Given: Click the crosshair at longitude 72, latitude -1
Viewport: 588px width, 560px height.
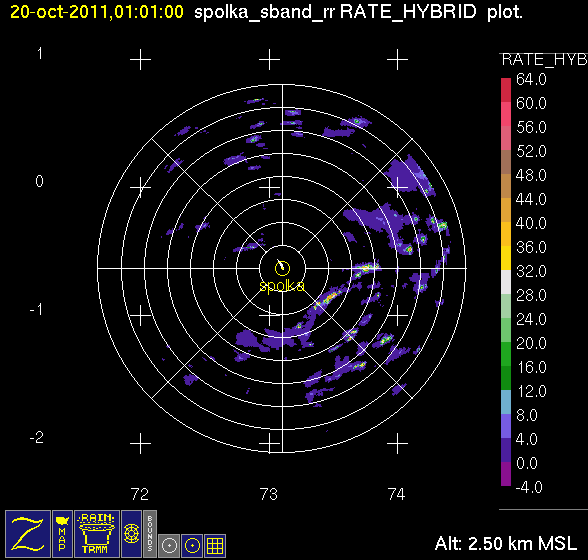Looking at the screenshot, I should point(140,315).
